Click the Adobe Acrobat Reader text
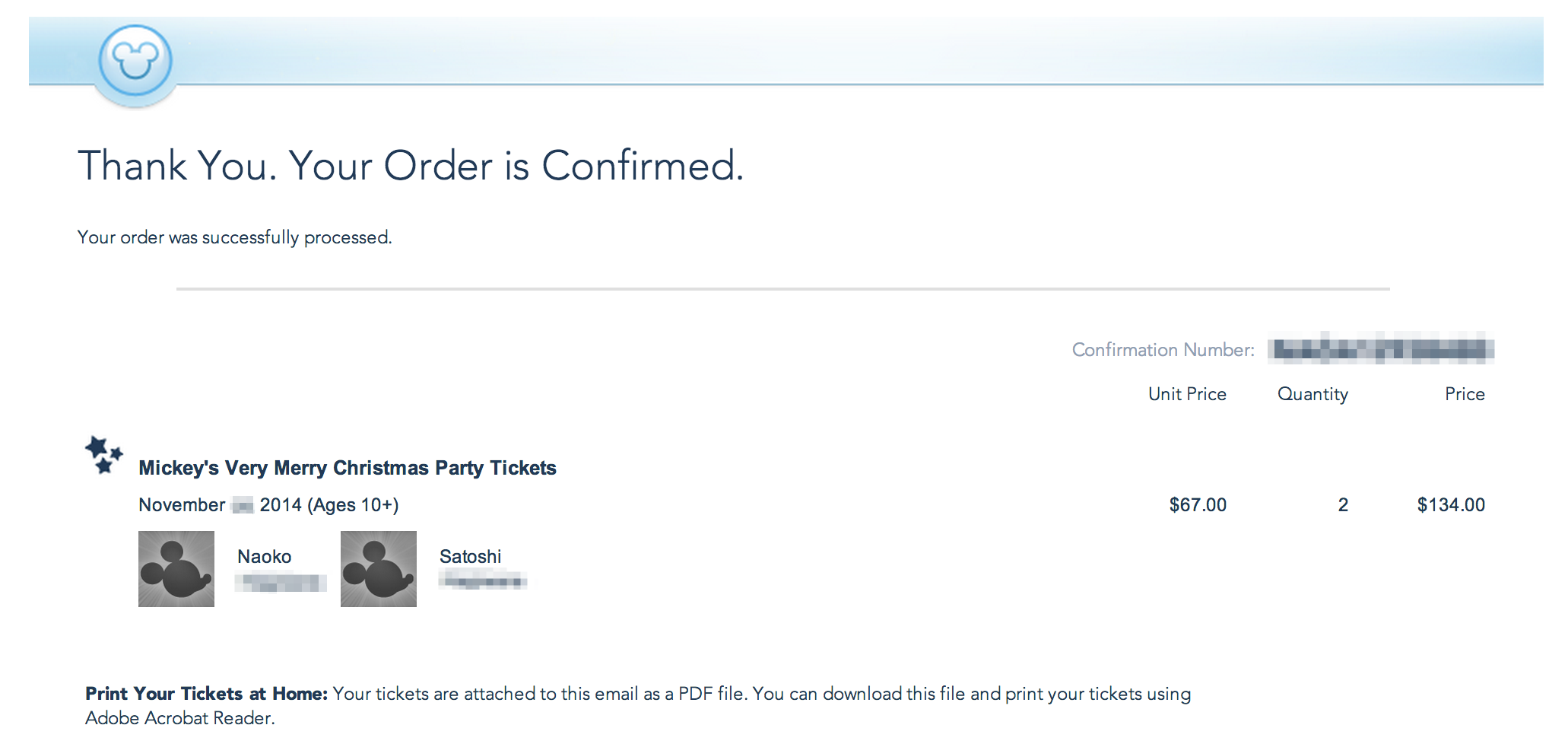Image resolution: width=1568 pixels, height=744 pixels. pos(179,718)
